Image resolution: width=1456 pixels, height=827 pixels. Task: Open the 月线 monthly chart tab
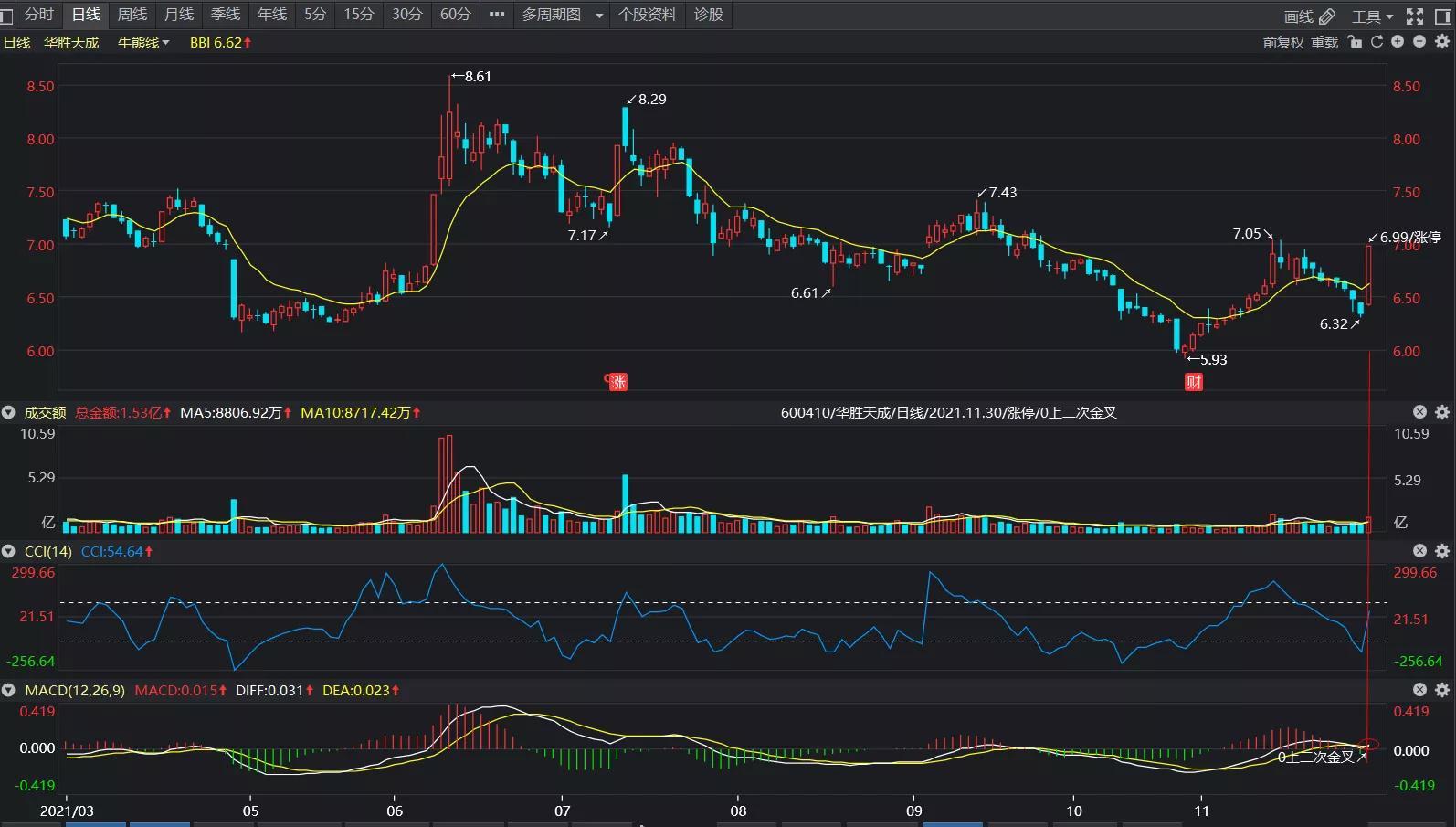[179, 15]
